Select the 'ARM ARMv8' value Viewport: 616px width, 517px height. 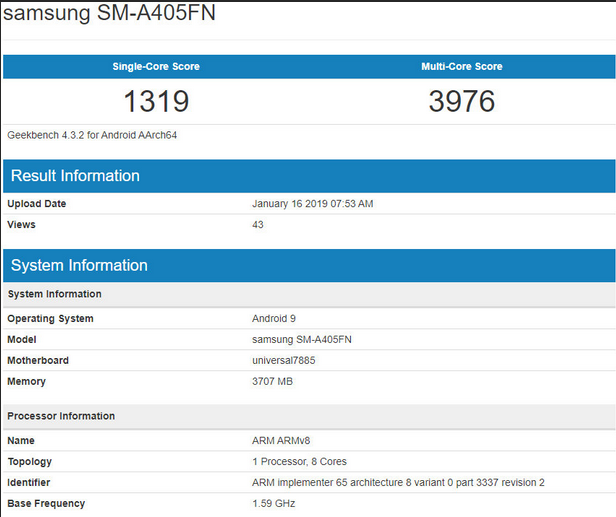pyautogui.click(x=281, y=441)
